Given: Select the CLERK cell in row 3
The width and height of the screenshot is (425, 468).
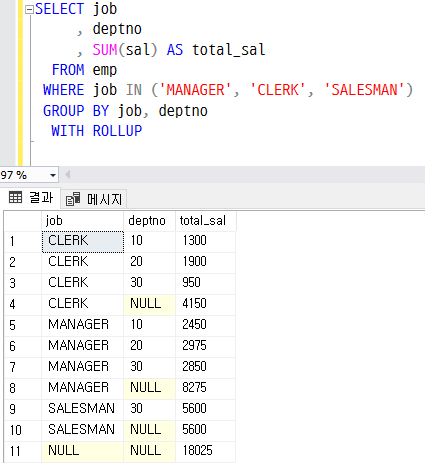Looking at the screenshot, I should click(x=82, y=283).
